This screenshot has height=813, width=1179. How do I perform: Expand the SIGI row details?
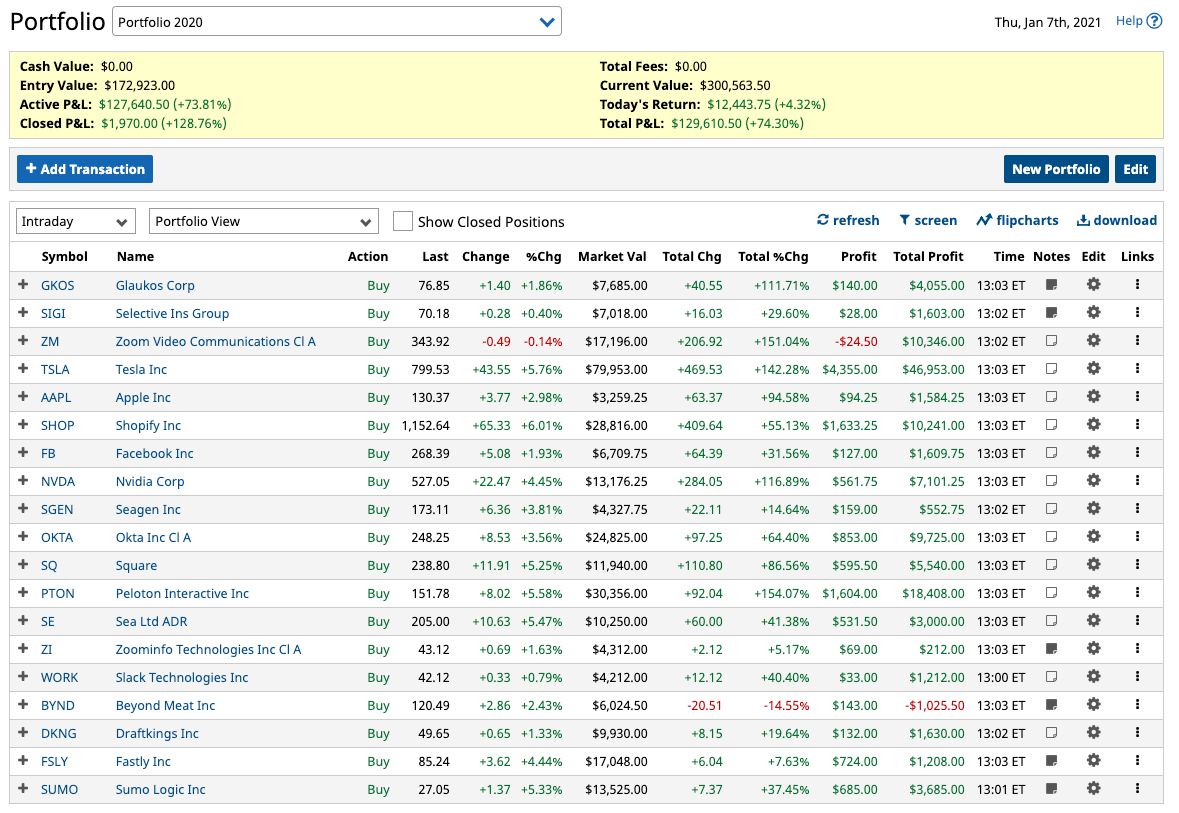(23, 312)
